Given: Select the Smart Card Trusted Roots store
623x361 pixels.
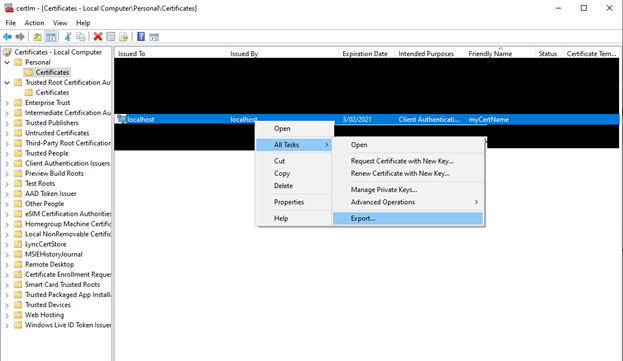Looking at the screenshot, I should [62, 285].
